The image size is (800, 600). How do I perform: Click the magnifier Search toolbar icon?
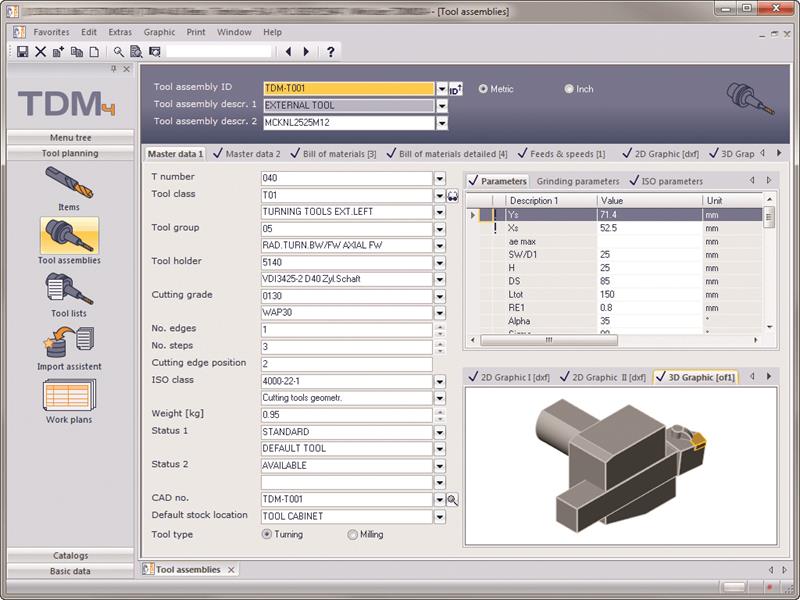point(118,52)
